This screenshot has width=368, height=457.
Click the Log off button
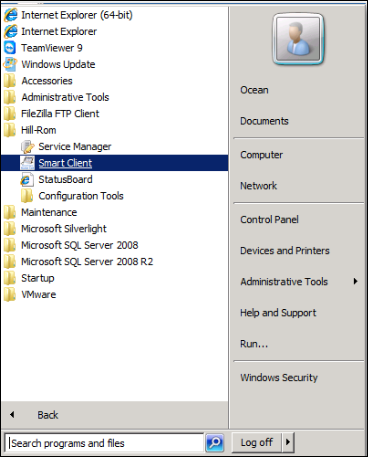(257, 442)
